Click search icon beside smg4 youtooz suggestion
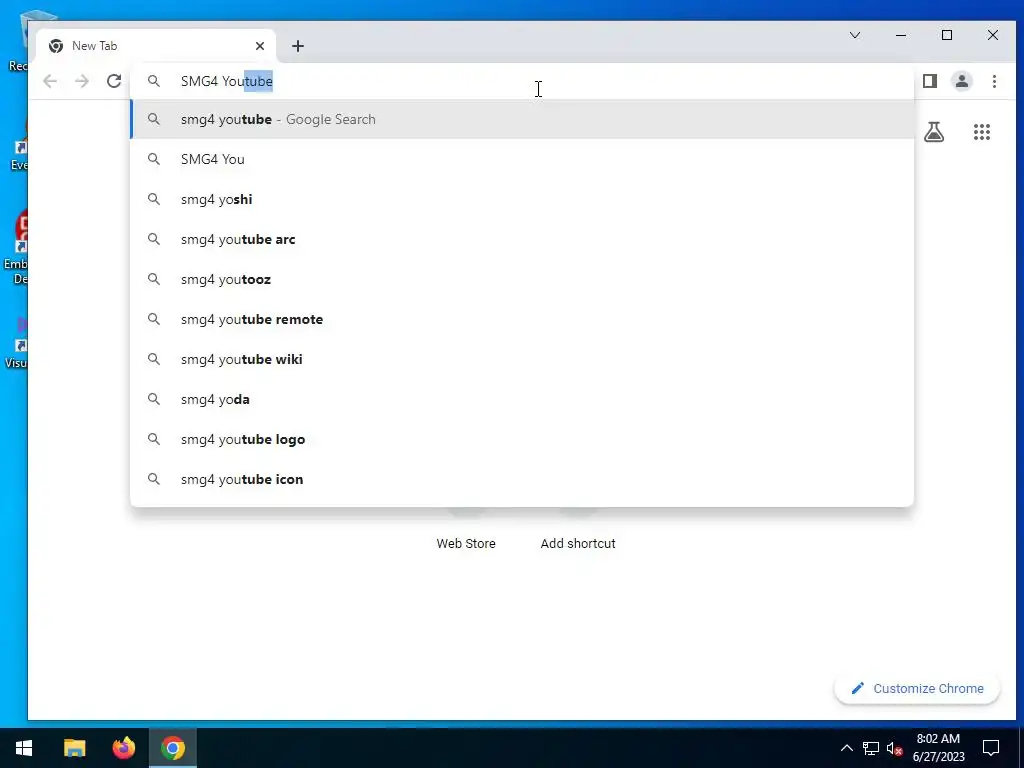1024x768 pixels. (153, 279)
